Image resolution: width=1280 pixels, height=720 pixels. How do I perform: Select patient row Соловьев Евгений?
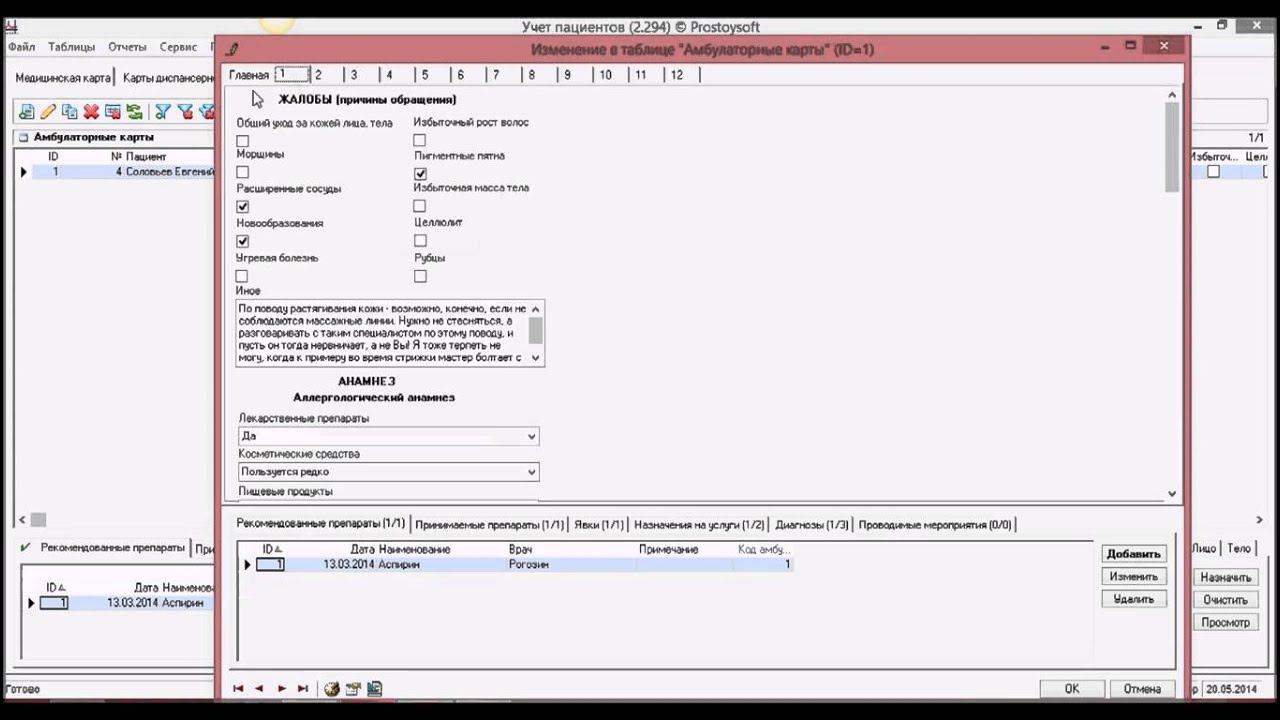pos(117,172)
